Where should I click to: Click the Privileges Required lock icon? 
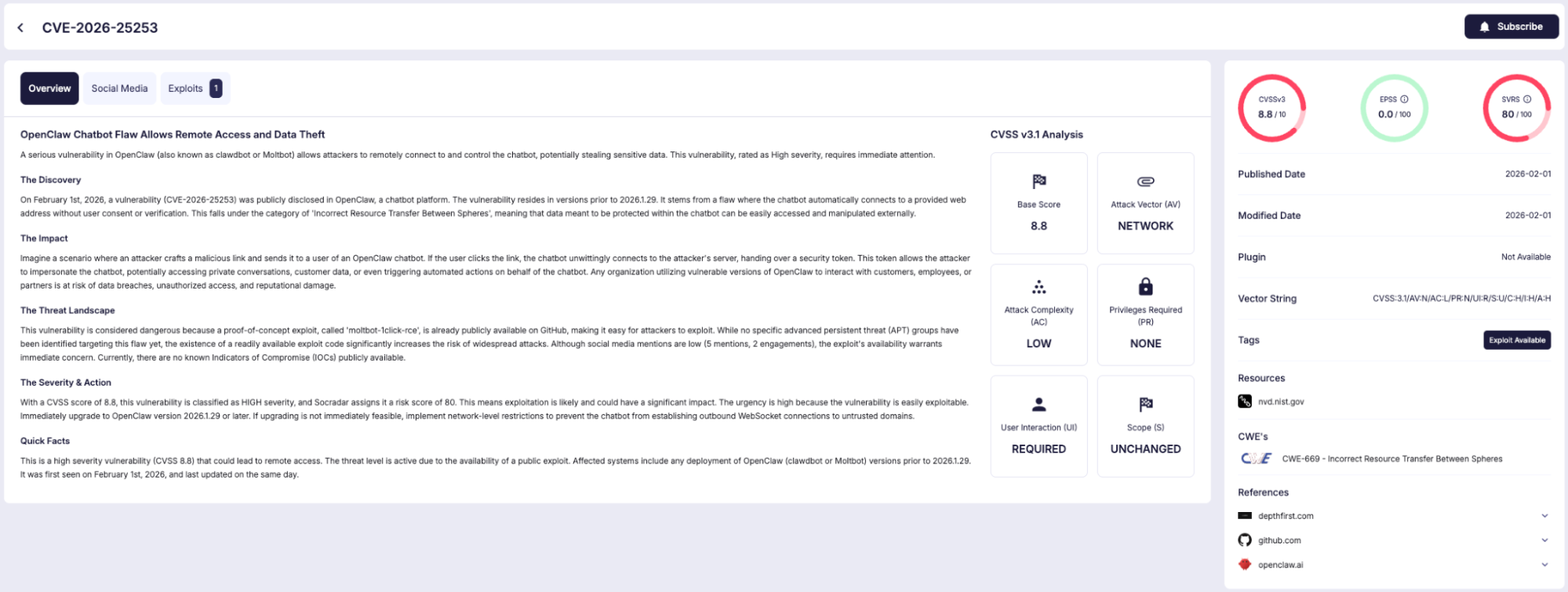click(x=1145, y=286)
